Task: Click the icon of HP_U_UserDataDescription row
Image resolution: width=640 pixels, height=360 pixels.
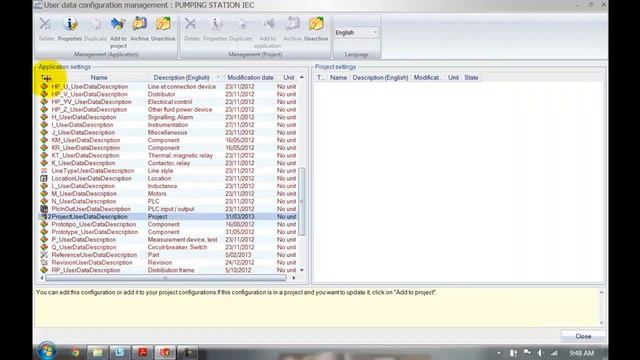Action: pos(44,87)
